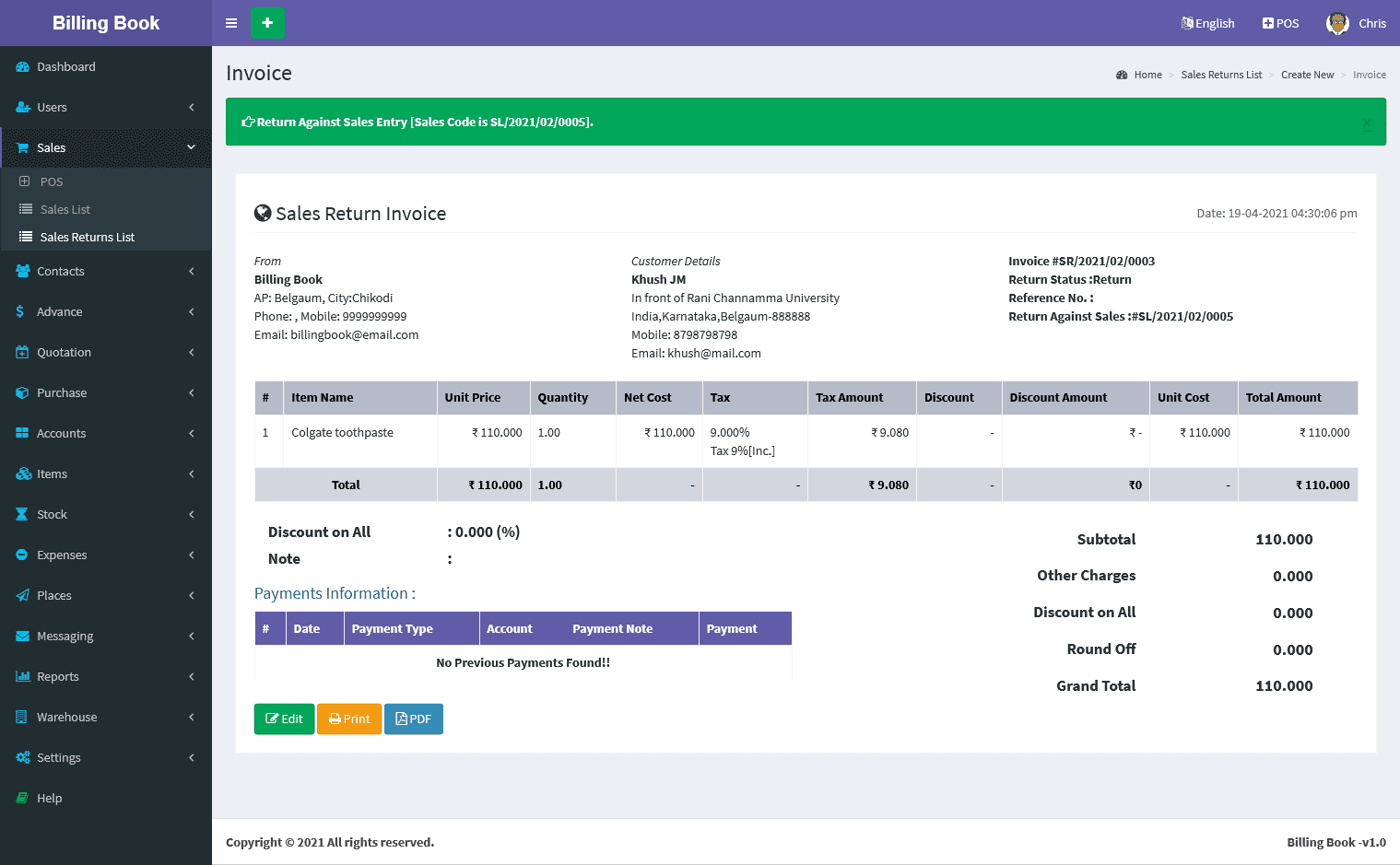
Task: Expand the Reports menu chevron
Action: 192,677
